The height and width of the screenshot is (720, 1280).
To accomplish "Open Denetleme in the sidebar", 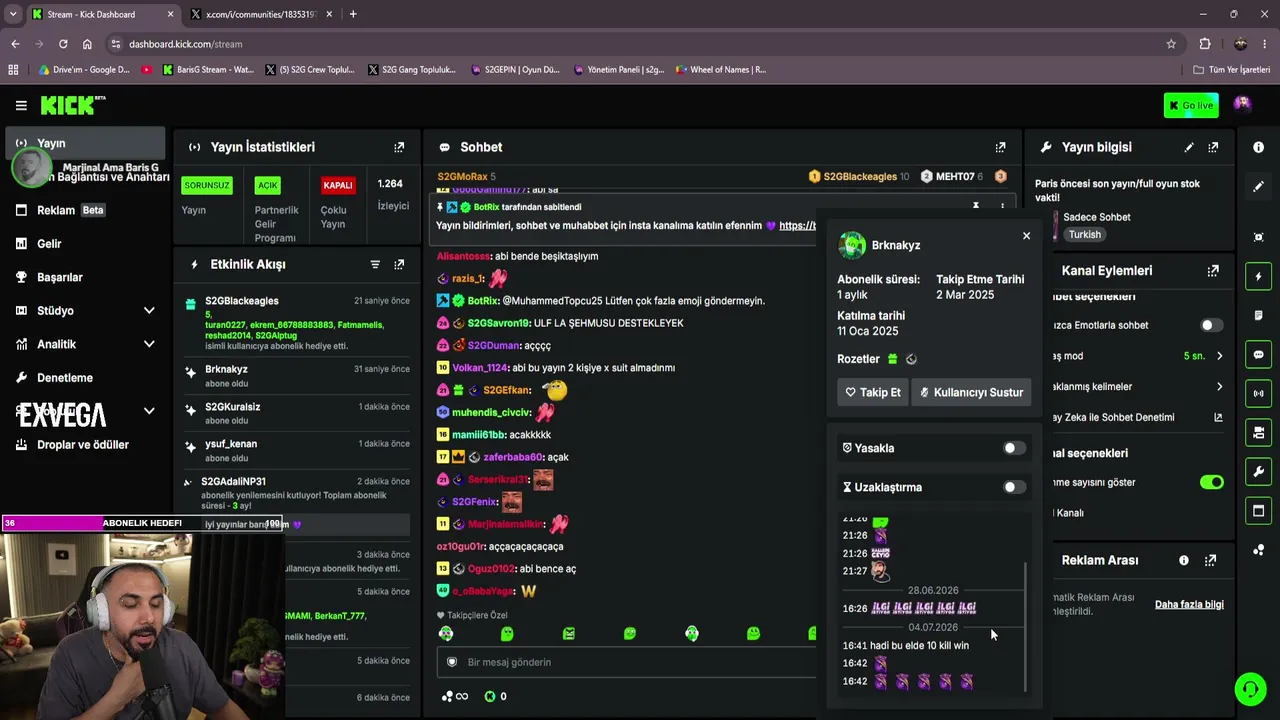I will tap(84, 378).
